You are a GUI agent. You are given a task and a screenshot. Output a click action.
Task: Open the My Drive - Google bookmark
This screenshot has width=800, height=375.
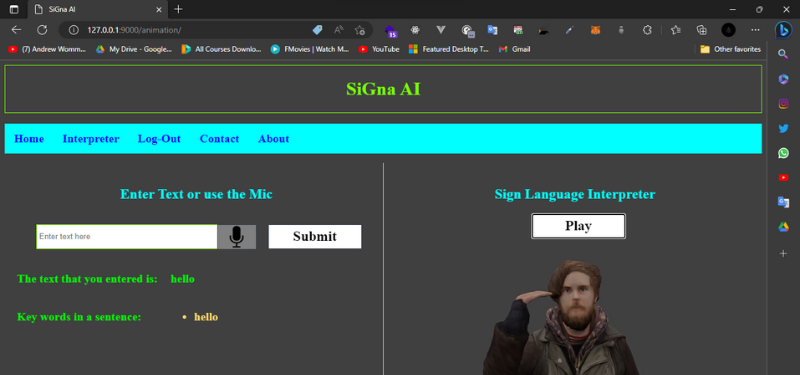(x=134, y=49)
